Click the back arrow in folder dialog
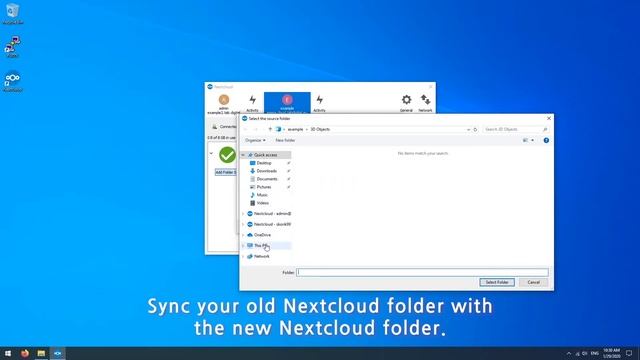 click(246, 129)
